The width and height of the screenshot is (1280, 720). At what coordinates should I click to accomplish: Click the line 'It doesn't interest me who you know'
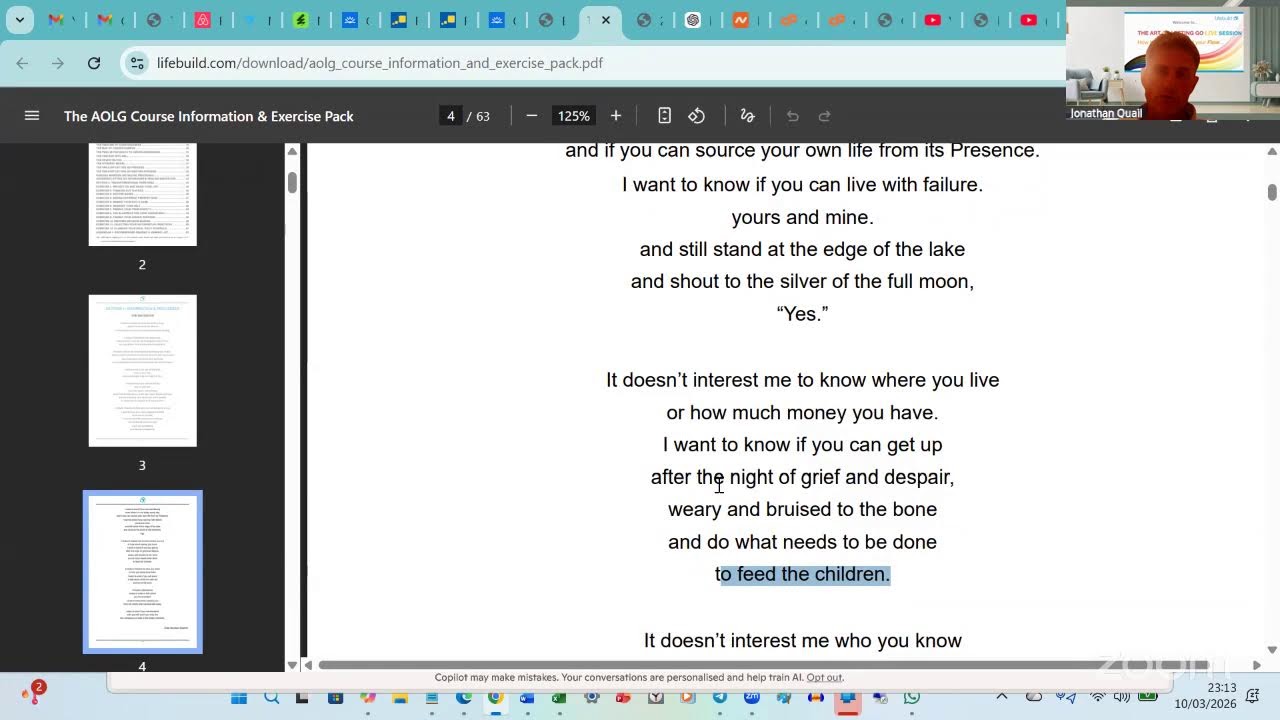pos(803,640)
